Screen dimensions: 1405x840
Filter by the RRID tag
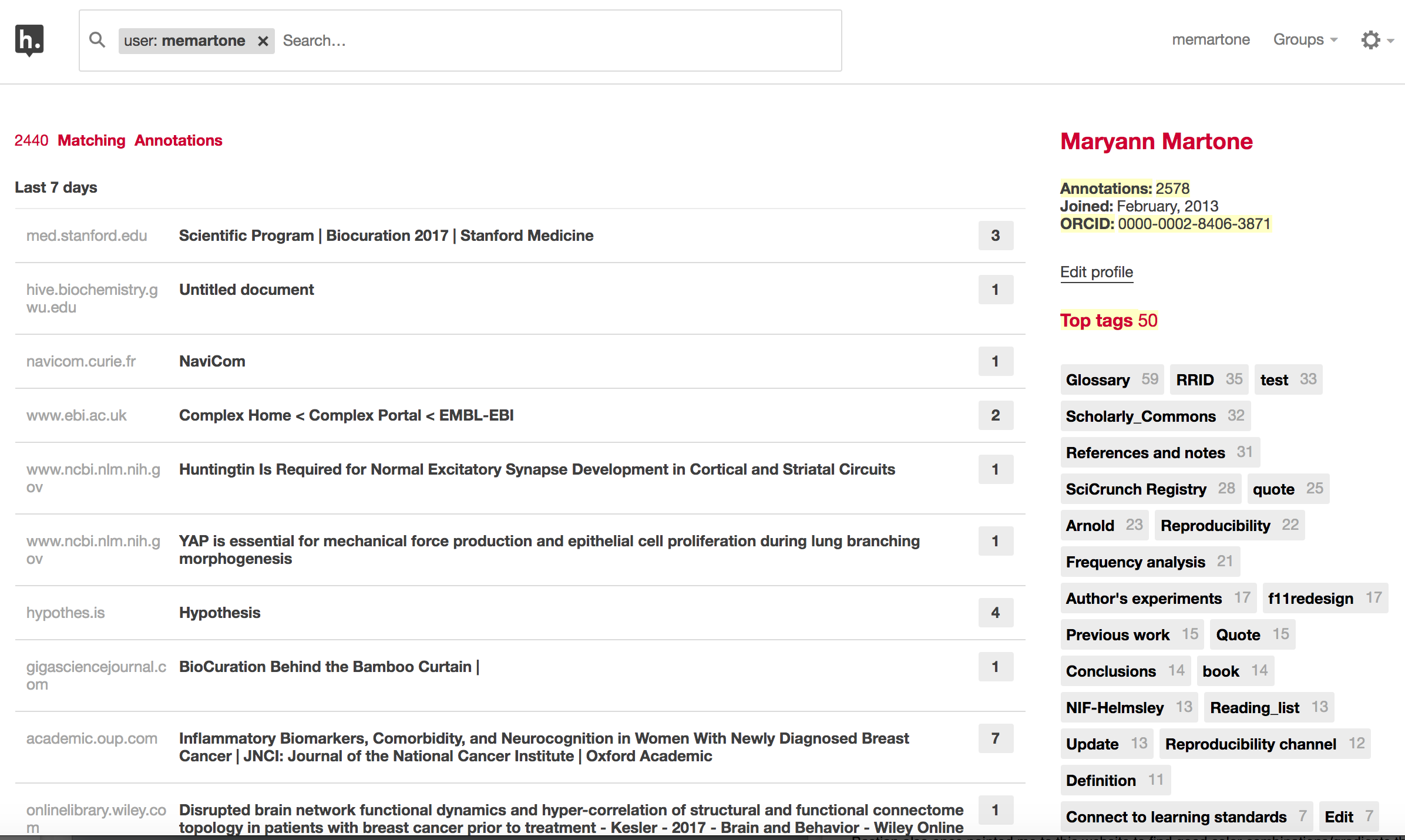(1209, 379)
